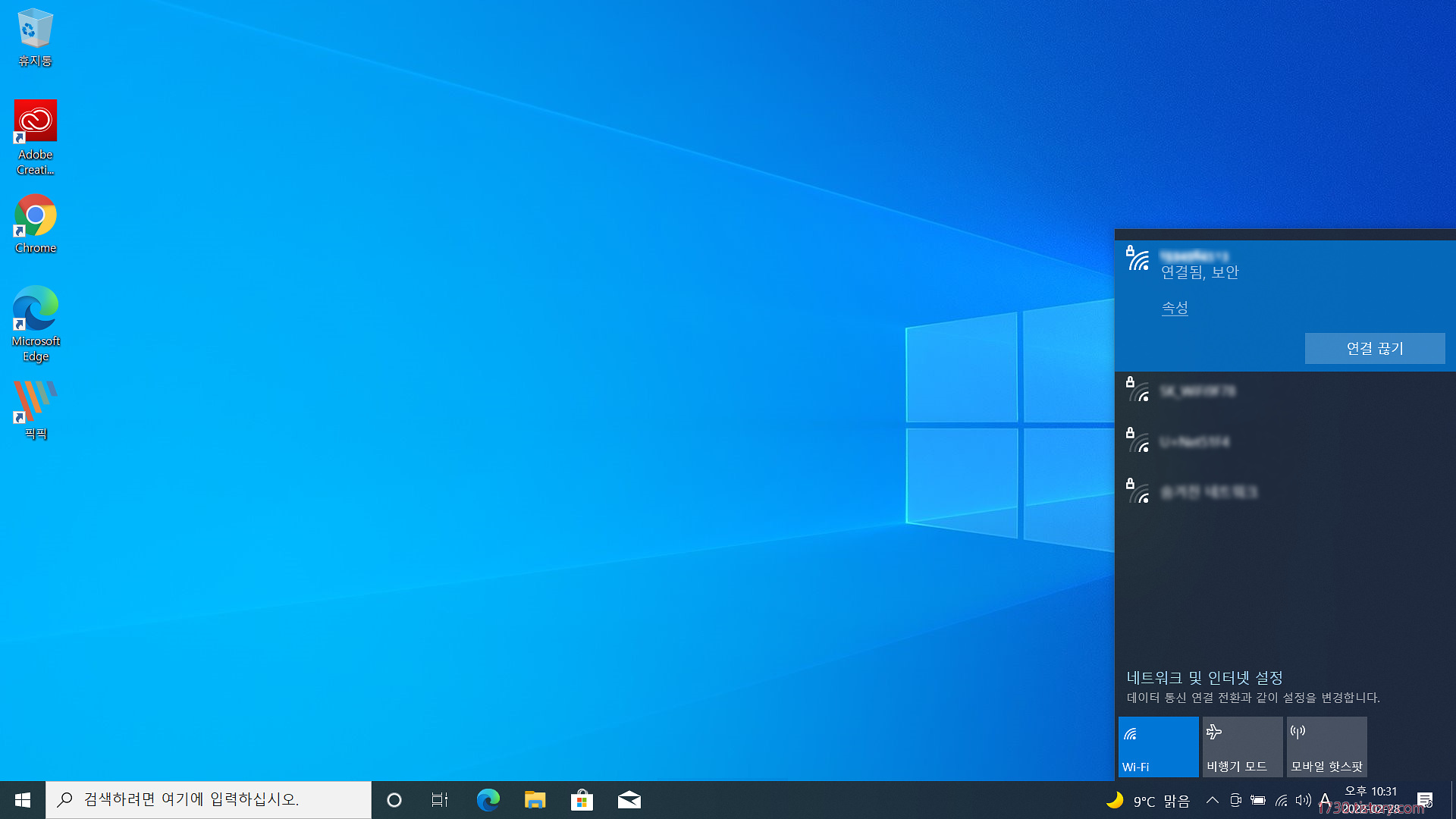The height and width of the screenshot is (819, 1456).
Task: Enable airplane mode tile
Action: click(1242, 747)
